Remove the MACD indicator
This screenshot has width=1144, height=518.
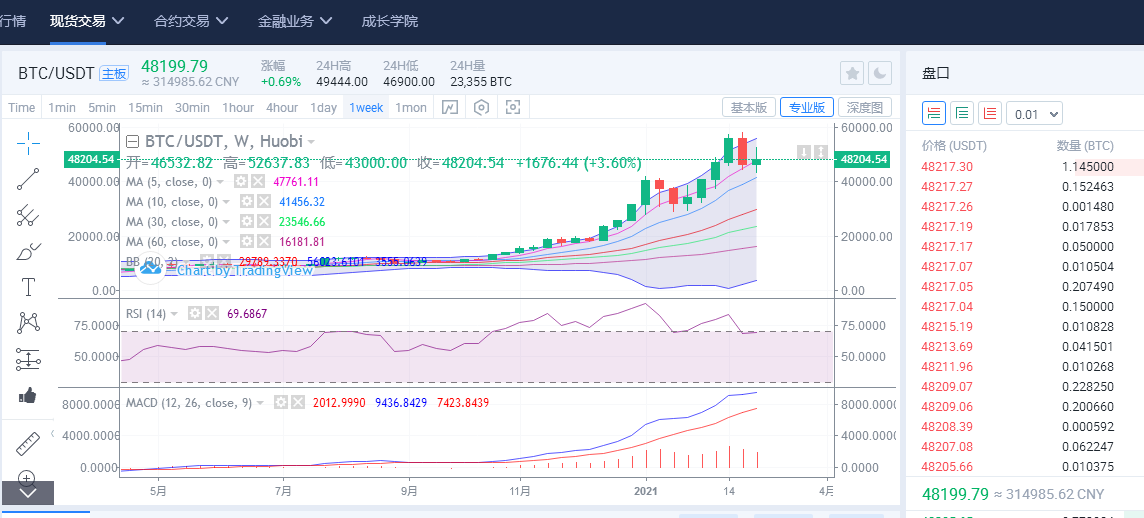[x=297, y=402]
